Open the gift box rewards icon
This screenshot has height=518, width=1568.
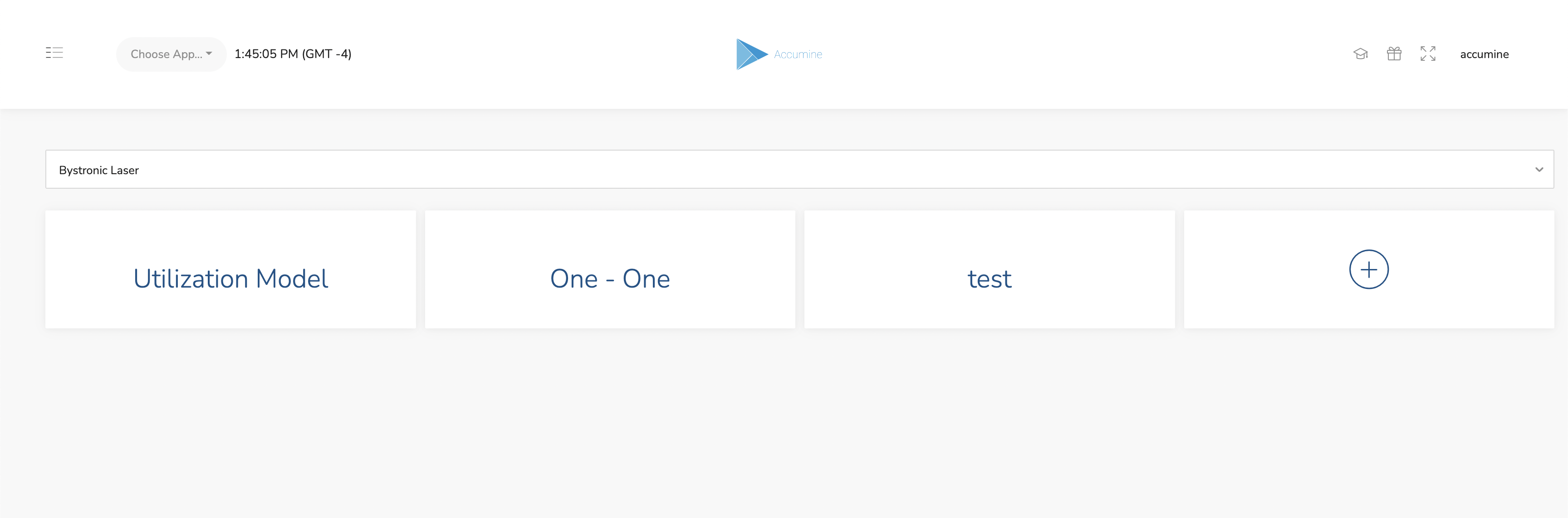click(1394, 54)
